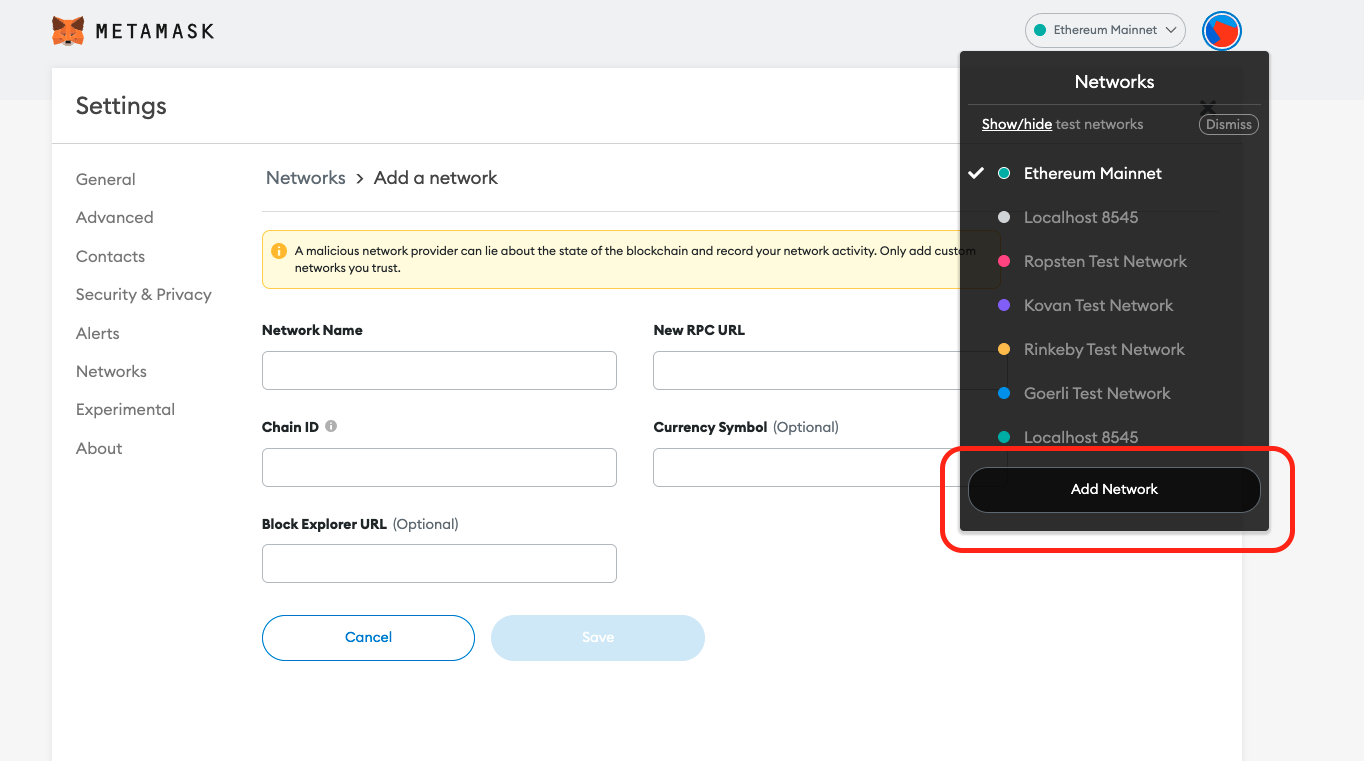Focus the Network Name field
The image size is (1364, 761).
pyautogui.click(x=439, y=370)
